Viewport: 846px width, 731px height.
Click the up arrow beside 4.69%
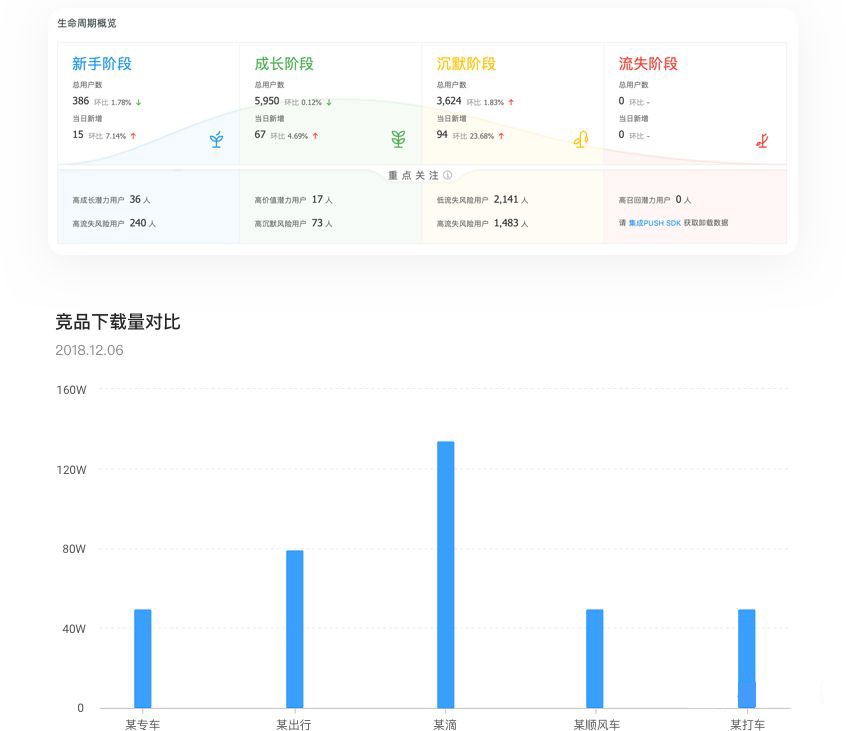coord(315,135)
